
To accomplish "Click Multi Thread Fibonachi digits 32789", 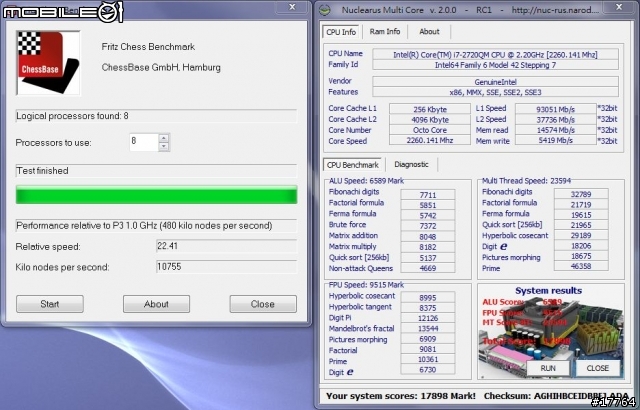I will 581,194.
